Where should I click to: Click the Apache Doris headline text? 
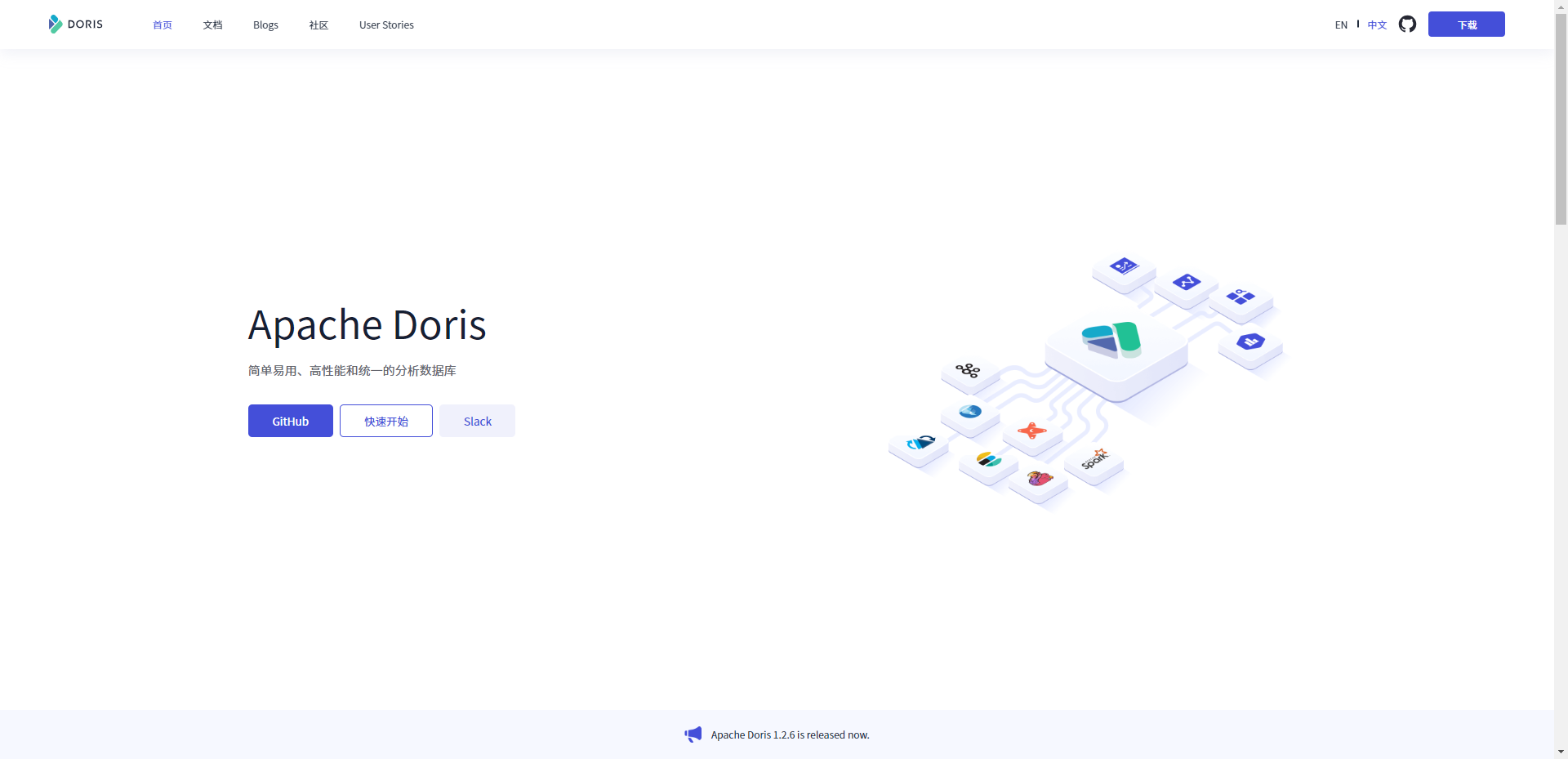367,325
